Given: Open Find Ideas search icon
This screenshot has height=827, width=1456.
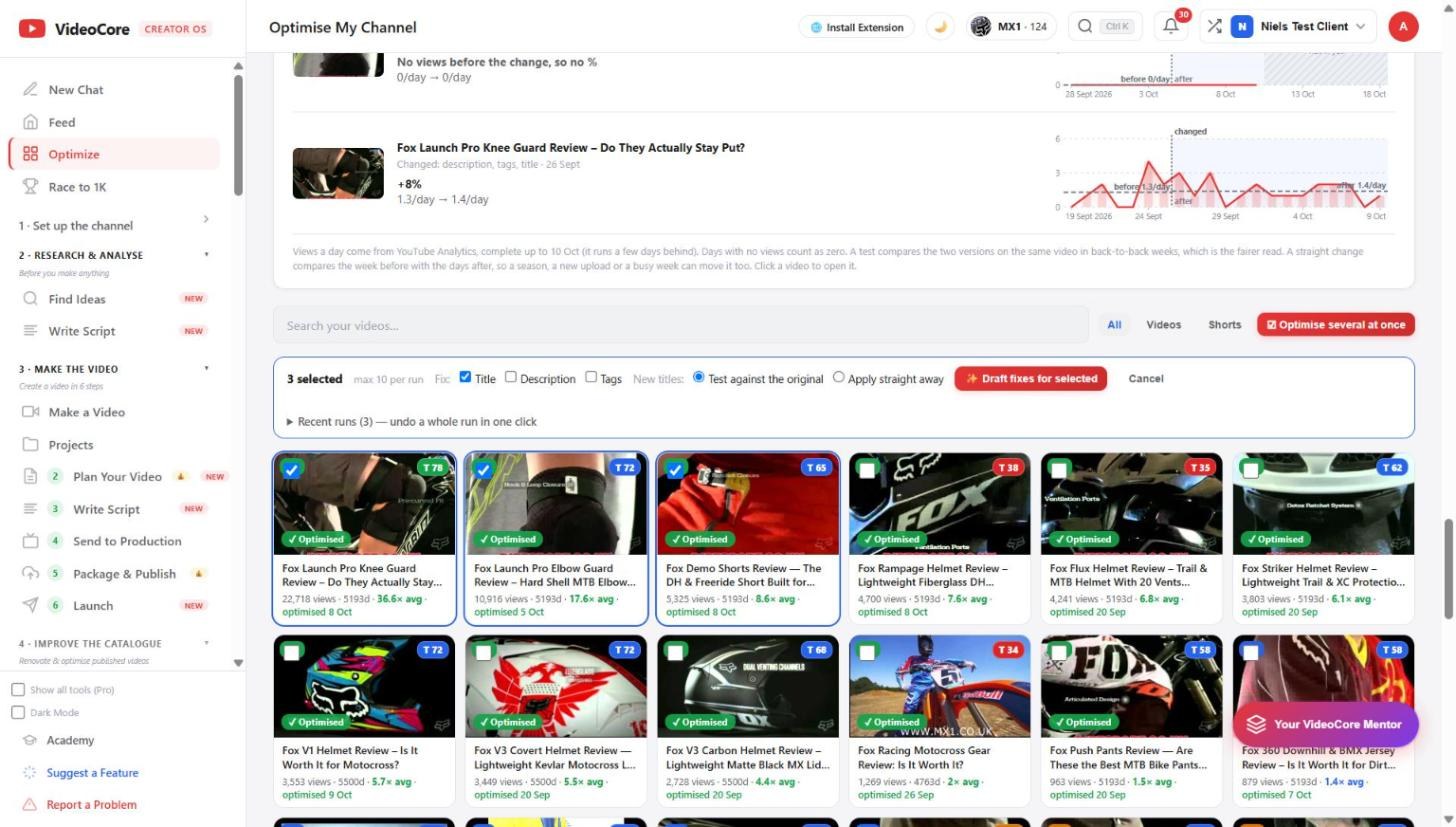Looking at the screenshot, I should 31,298.
